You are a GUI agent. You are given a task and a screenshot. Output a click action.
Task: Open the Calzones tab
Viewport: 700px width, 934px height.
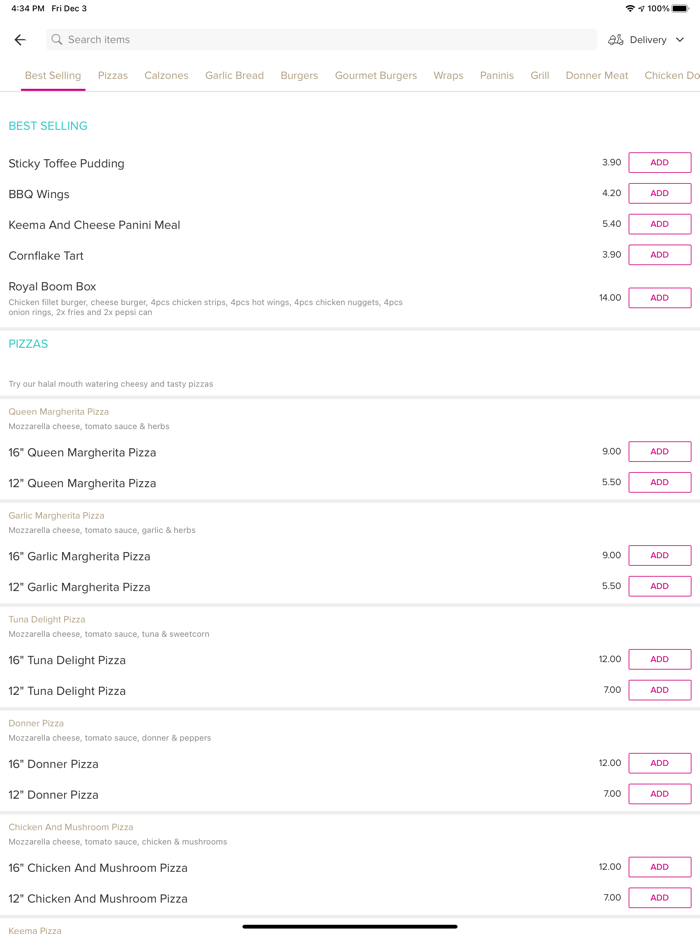pyautogui.click(x=166, y=76)
